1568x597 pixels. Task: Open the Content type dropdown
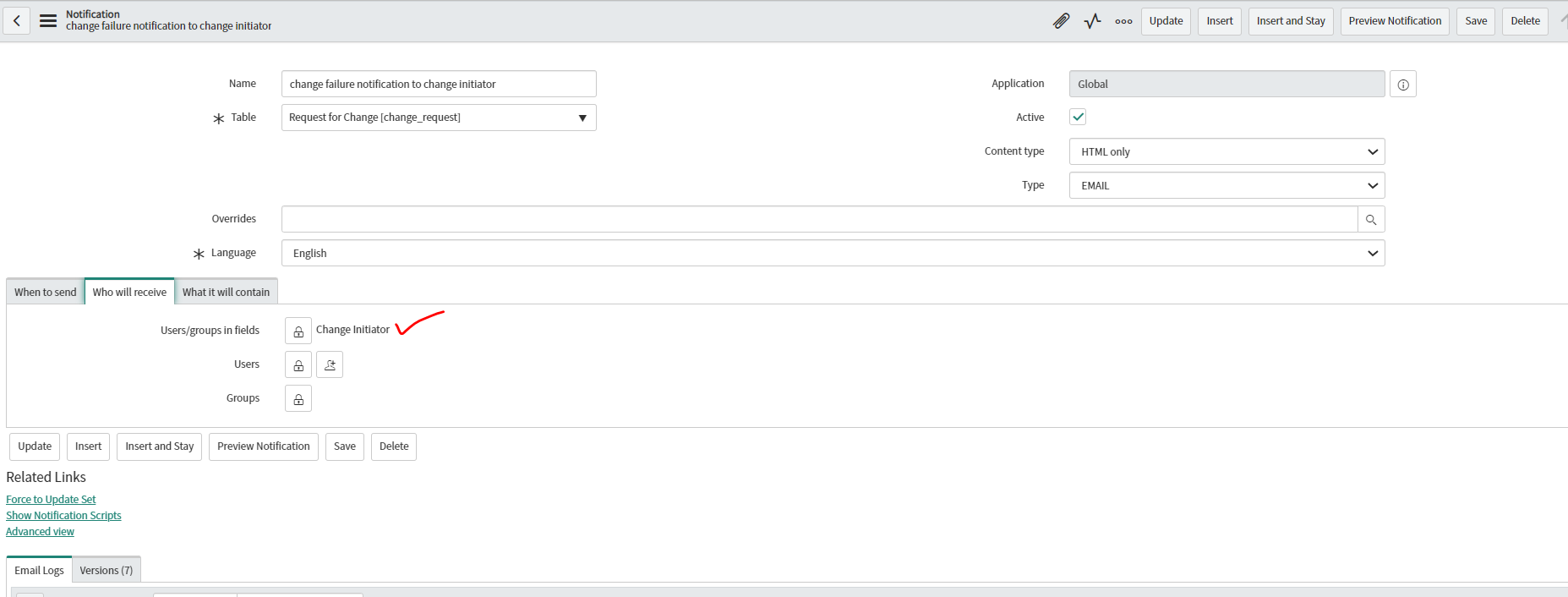pyautogui.click(x=1227, y=151)
